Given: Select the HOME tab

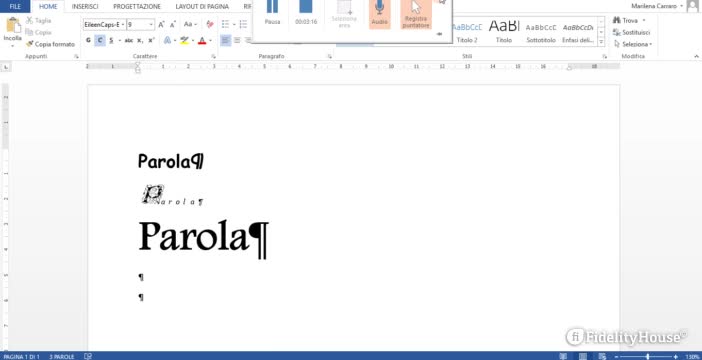Looking at the screenshot, I should [x=48, y=6].
